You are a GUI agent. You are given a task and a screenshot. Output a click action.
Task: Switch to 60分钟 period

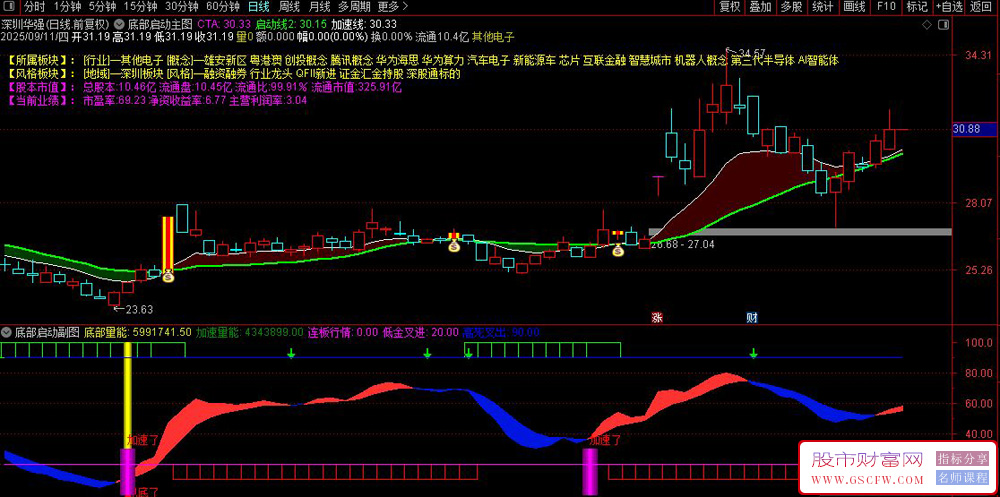tap(223, 7)
